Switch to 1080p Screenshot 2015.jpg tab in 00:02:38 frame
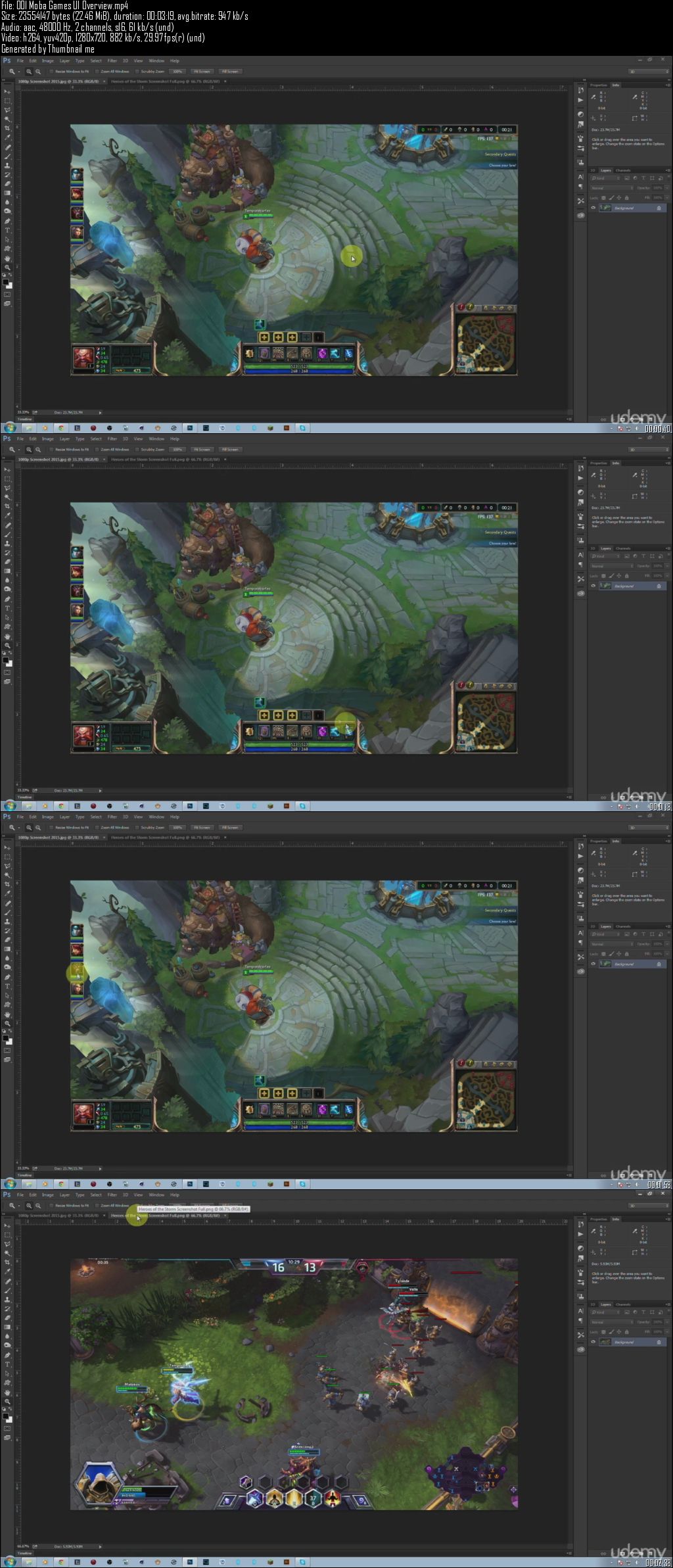Screen dimensions: 673x1568 pos(58,1216)
